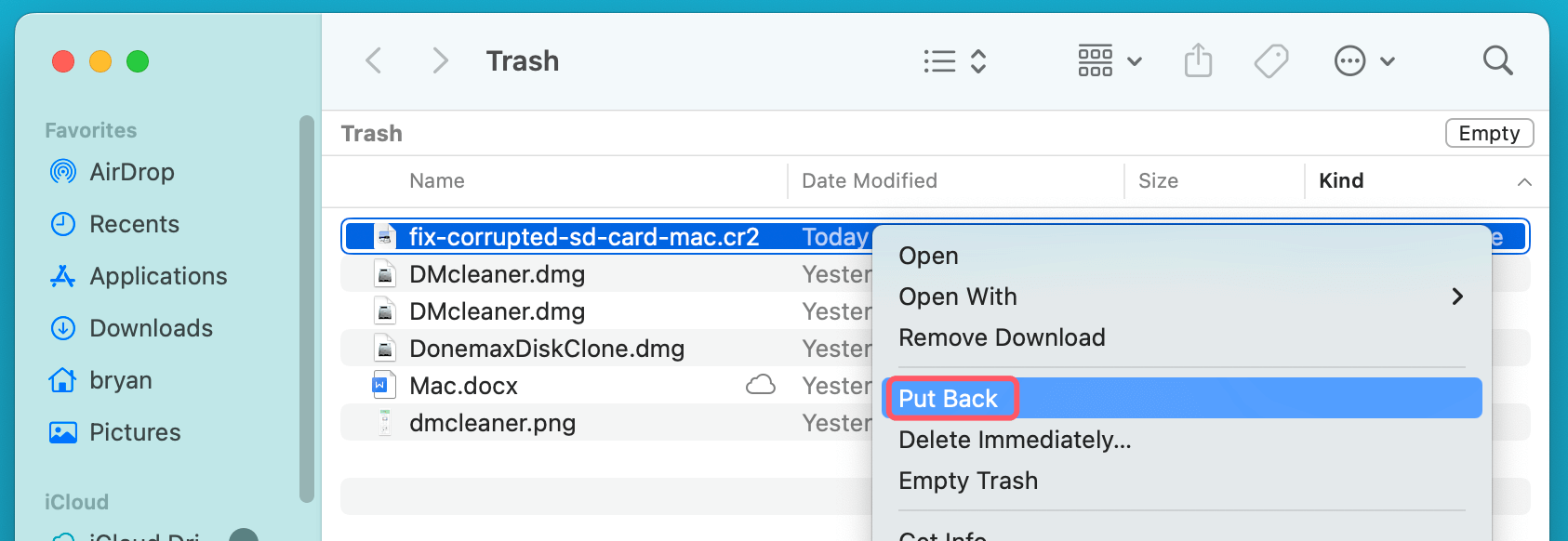Open the Share menu in the toolbar
Viewport: 1568px width, 541px height.
click(1198, 60)
